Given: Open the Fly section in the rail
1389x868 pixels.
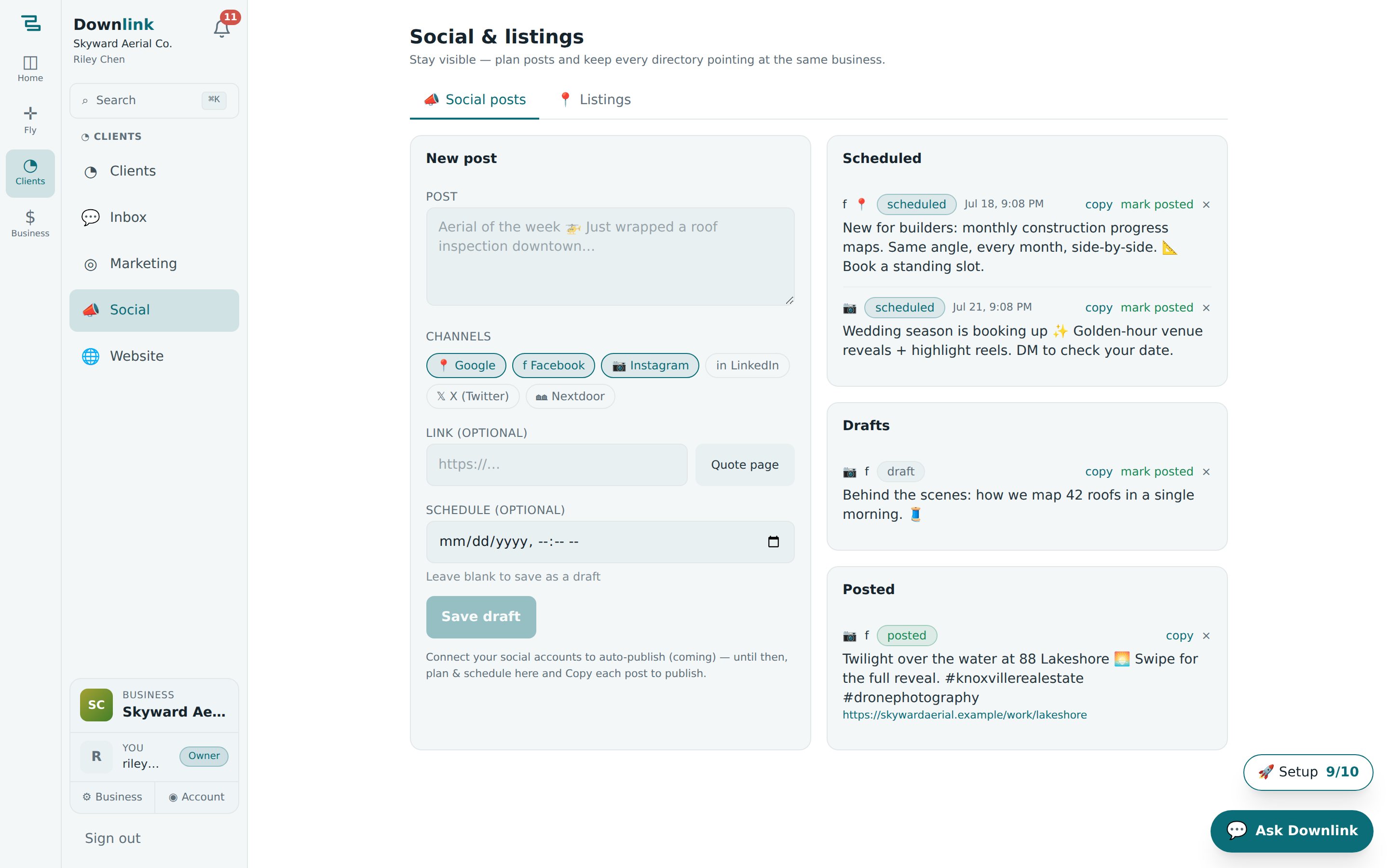Looking at the screenshot, I should (x=30, y=121).
